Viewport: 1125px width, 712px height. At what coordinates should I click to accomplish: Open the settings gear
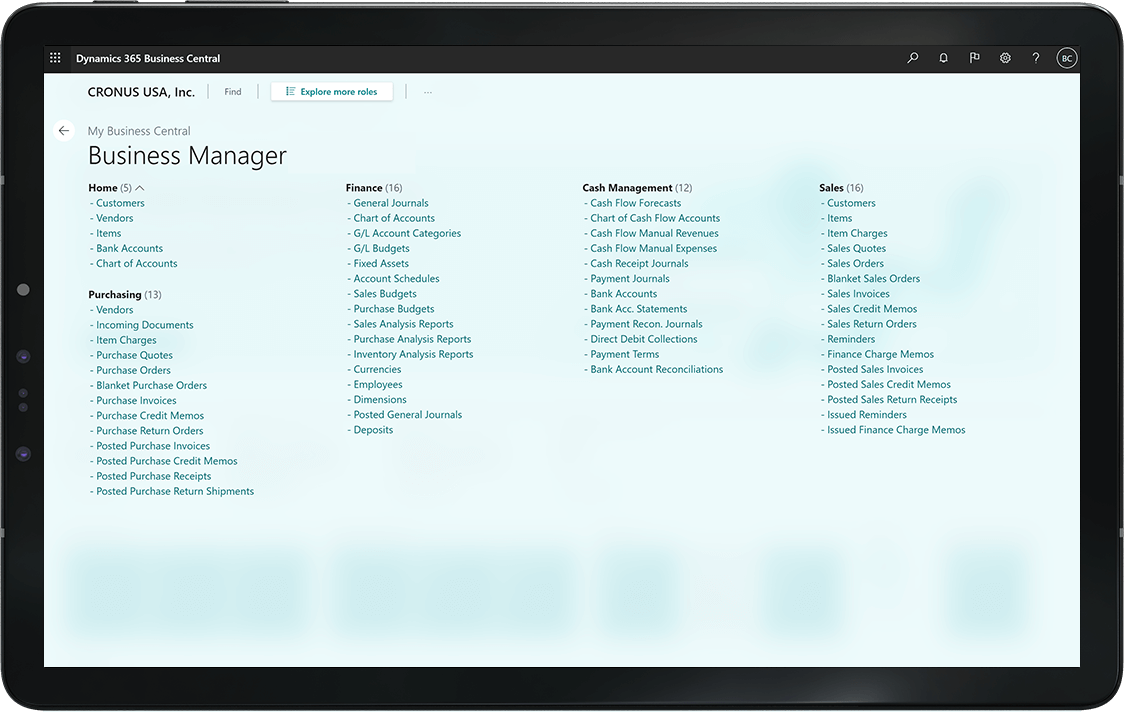coord(1005,59)
